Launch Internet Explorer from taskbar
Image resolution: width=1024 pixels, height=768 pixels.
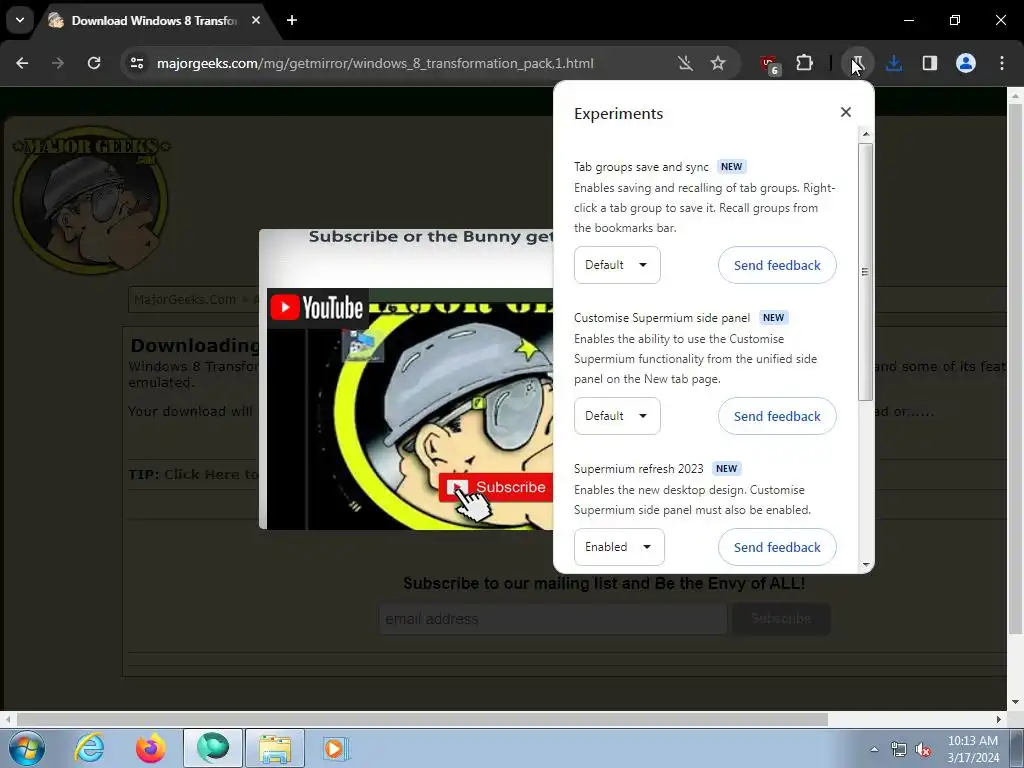pos(89,748)
